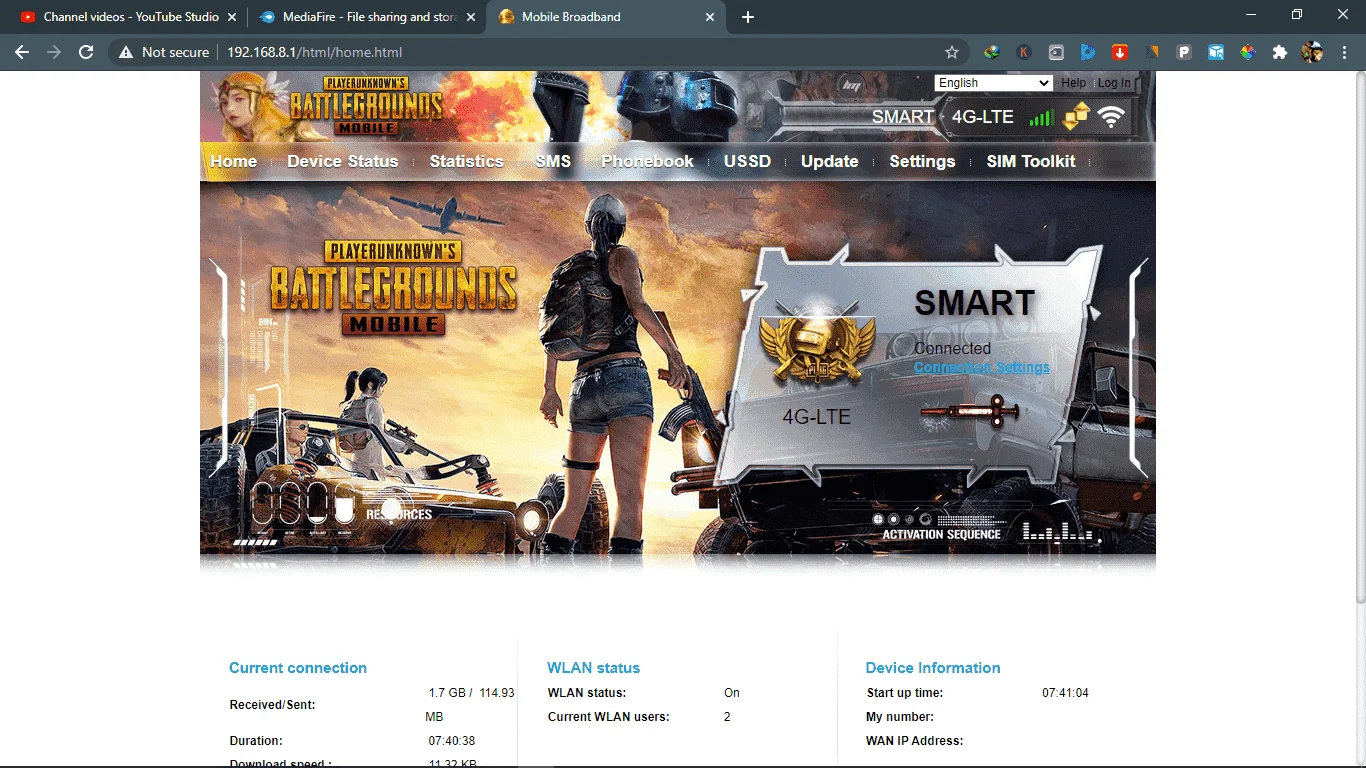The image size is (1366, 768).
Task: Open the Settings menu
Action: tap(922, 161)
